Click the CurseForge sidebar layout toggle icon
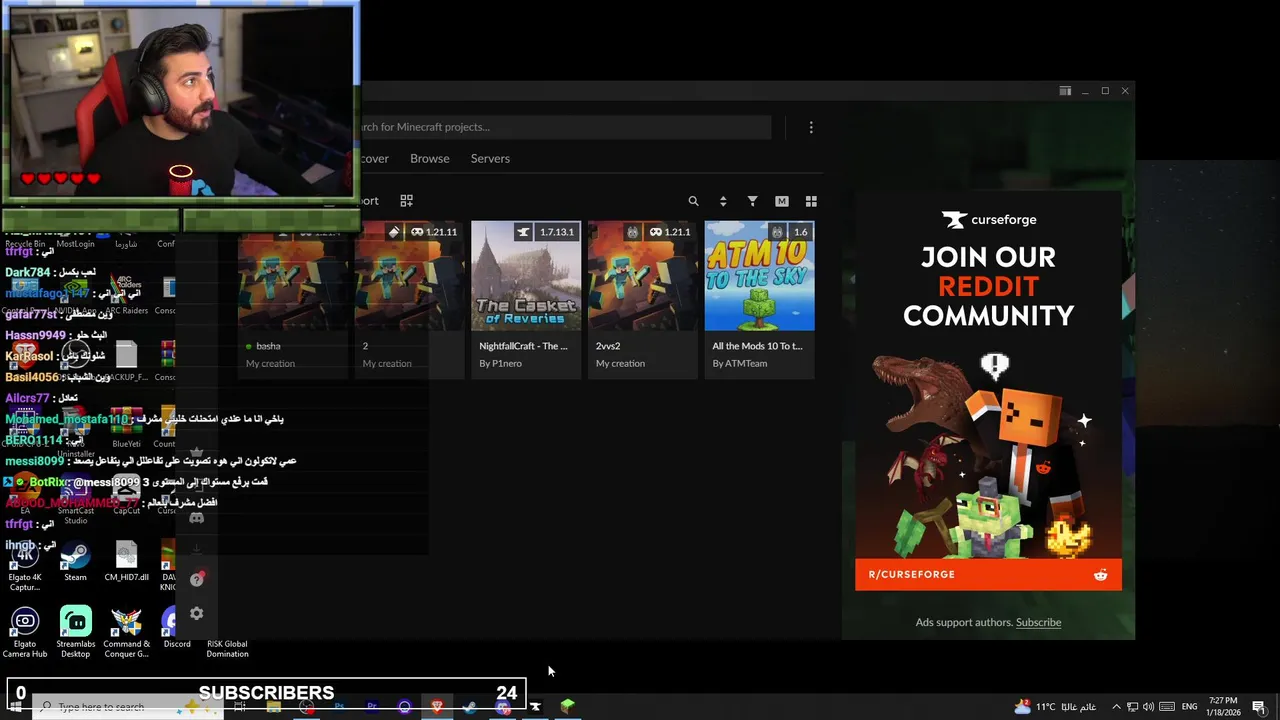 (x=1065, y=91)
